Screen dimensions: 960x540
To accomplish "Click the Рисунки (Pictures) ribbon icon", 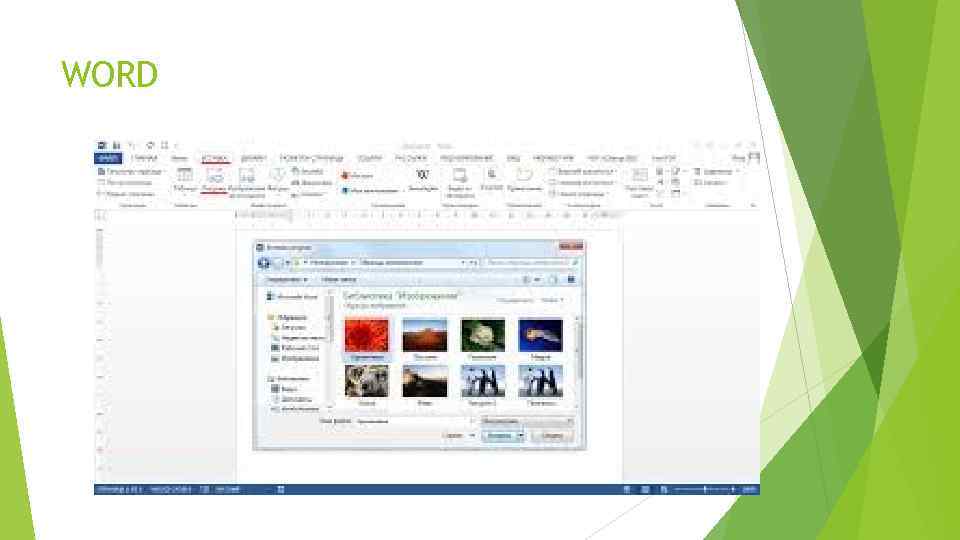I will pos(214,181).
